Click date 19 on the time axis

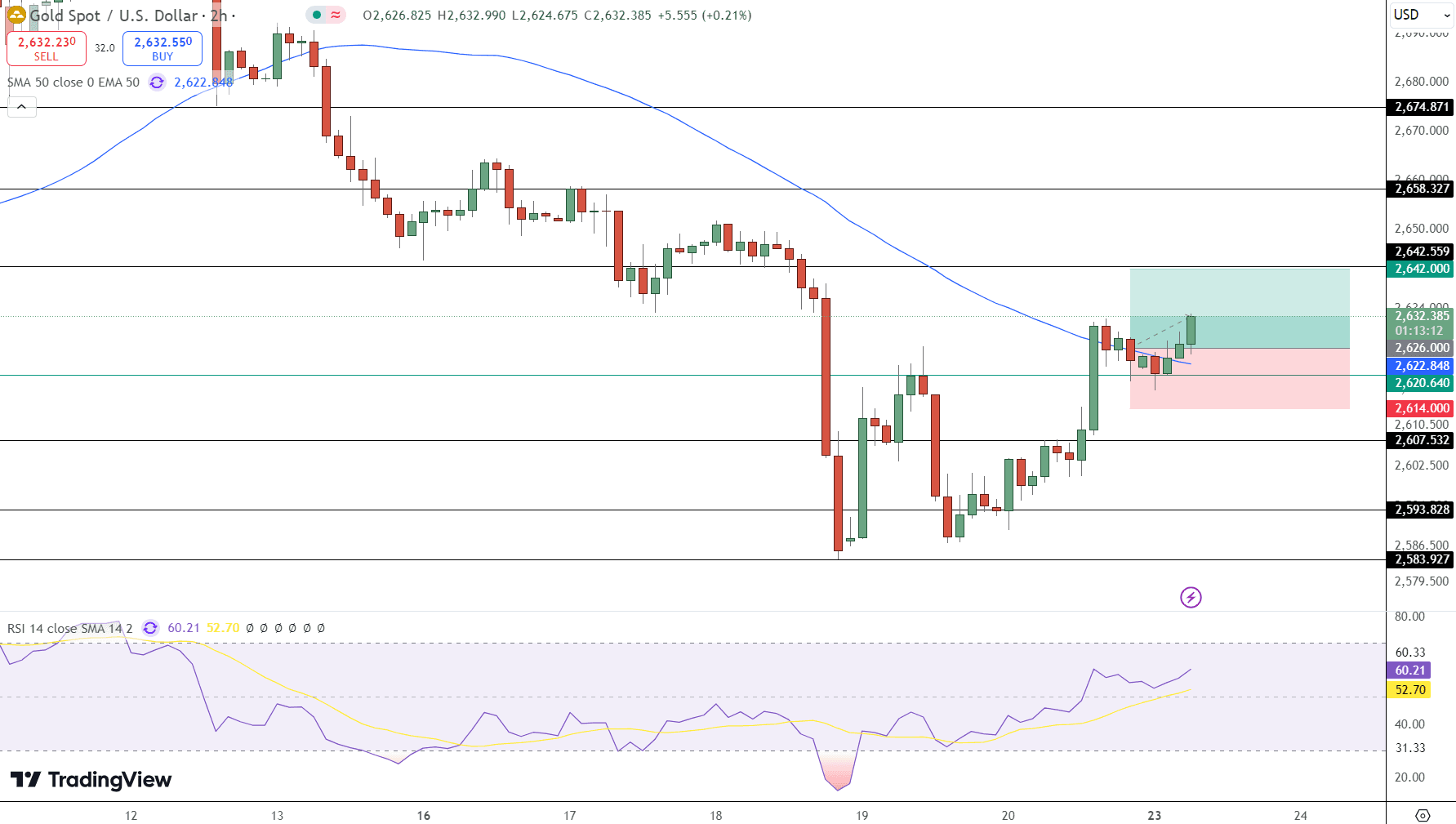[862, 815]
